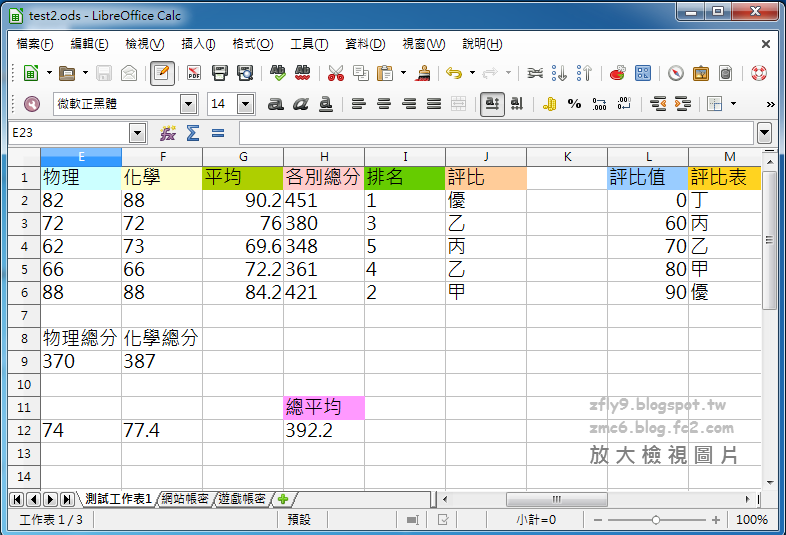Viewport: 786px width, 535px height.
Task: Toggle italic formatting
Action: [x=301, y=104]
